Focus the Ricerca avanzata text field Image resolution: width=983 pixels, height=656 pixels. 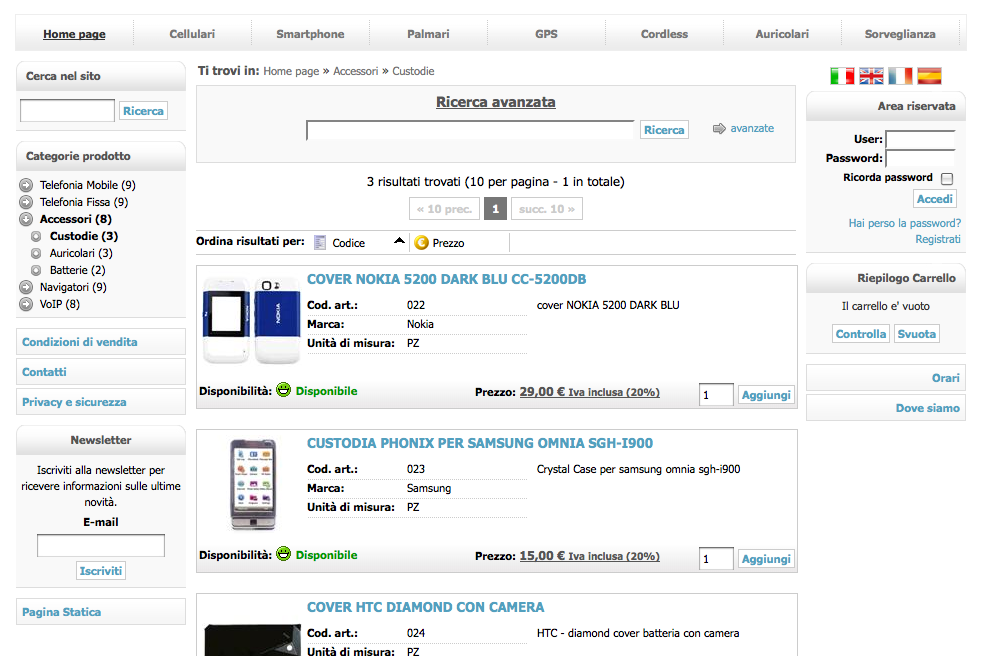pyautogui.click(x=470, y=130)
